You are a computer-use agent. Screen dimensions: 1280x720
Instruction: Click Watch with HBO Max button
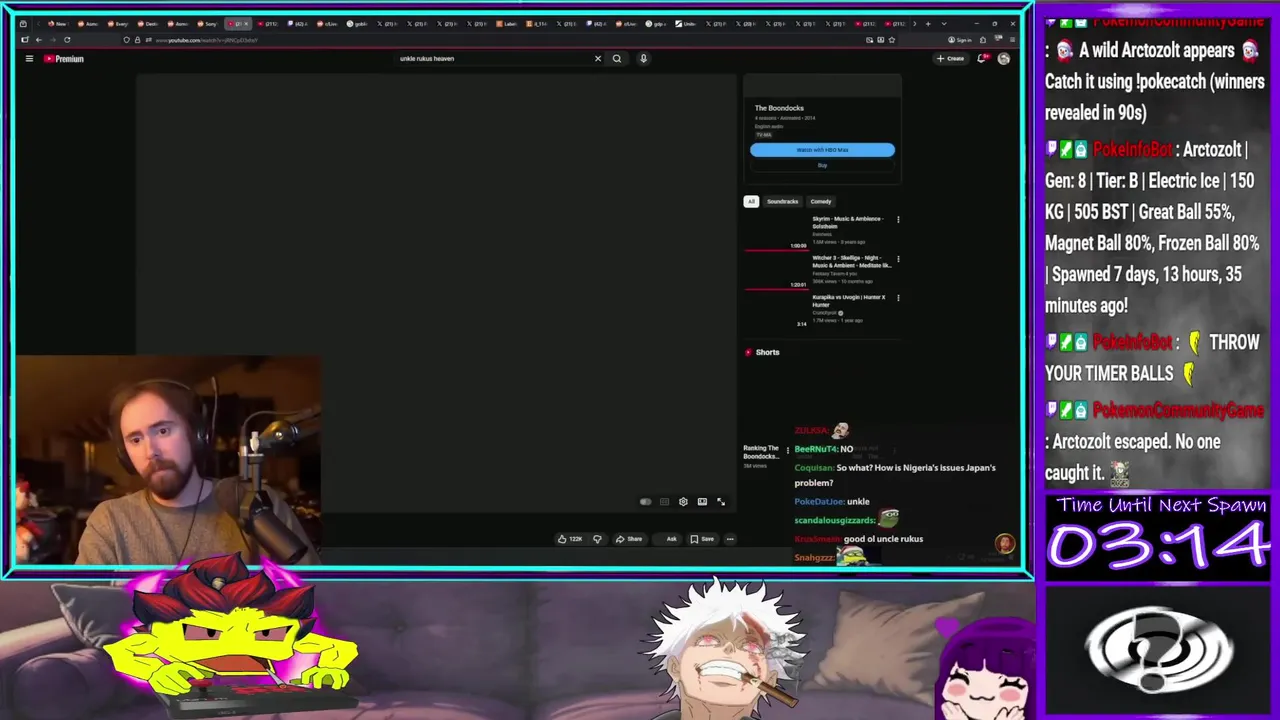pos(822,150)
